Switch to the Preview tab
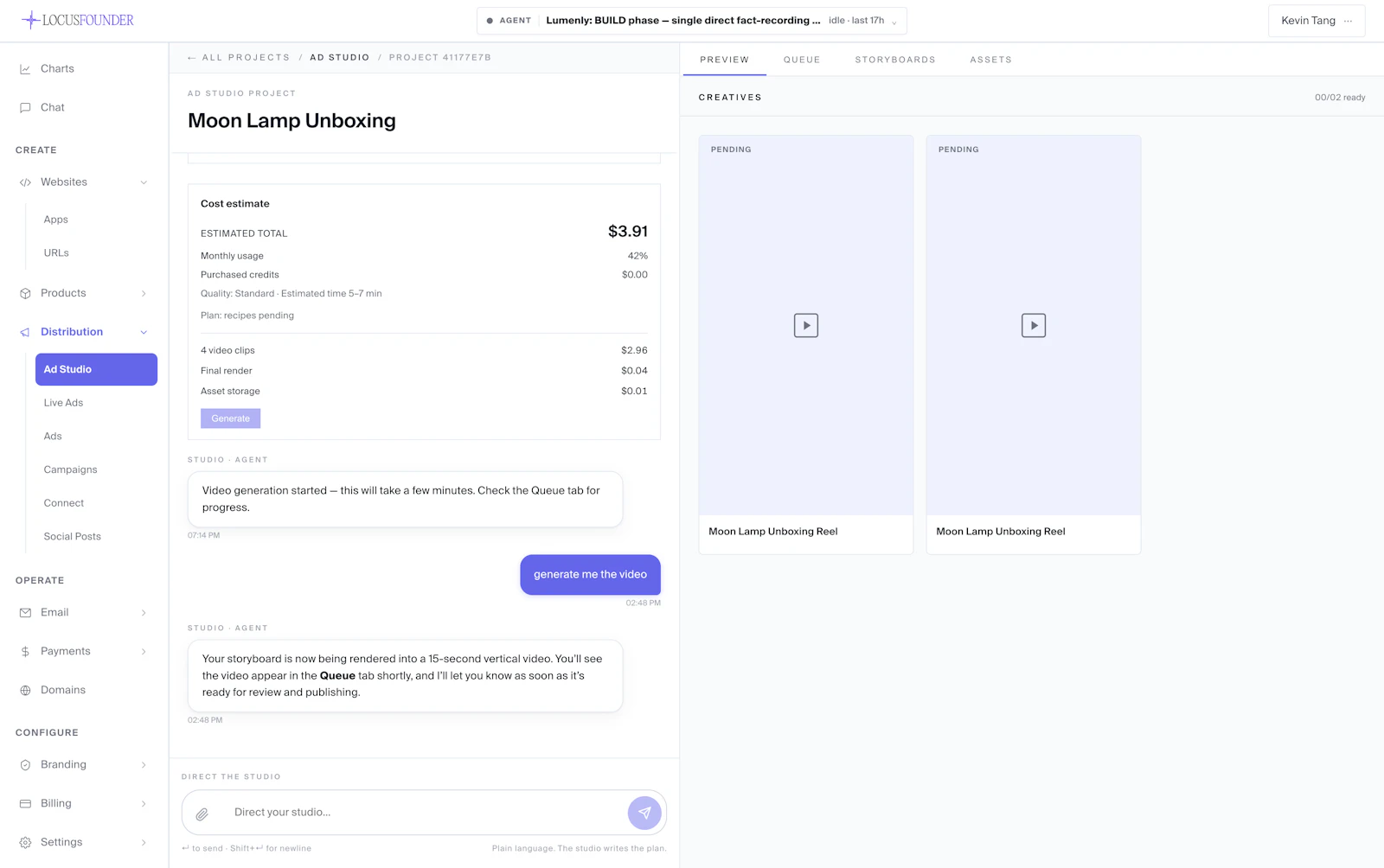This screenshot has height=868, width=1384. click(x=724, y=60)
